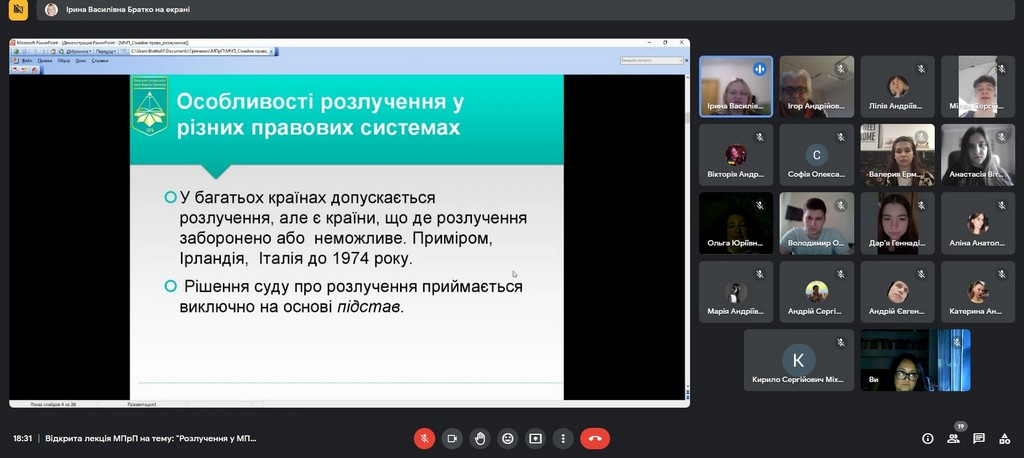Click the present screen button
1024x458 pixels.
point(536,438)
